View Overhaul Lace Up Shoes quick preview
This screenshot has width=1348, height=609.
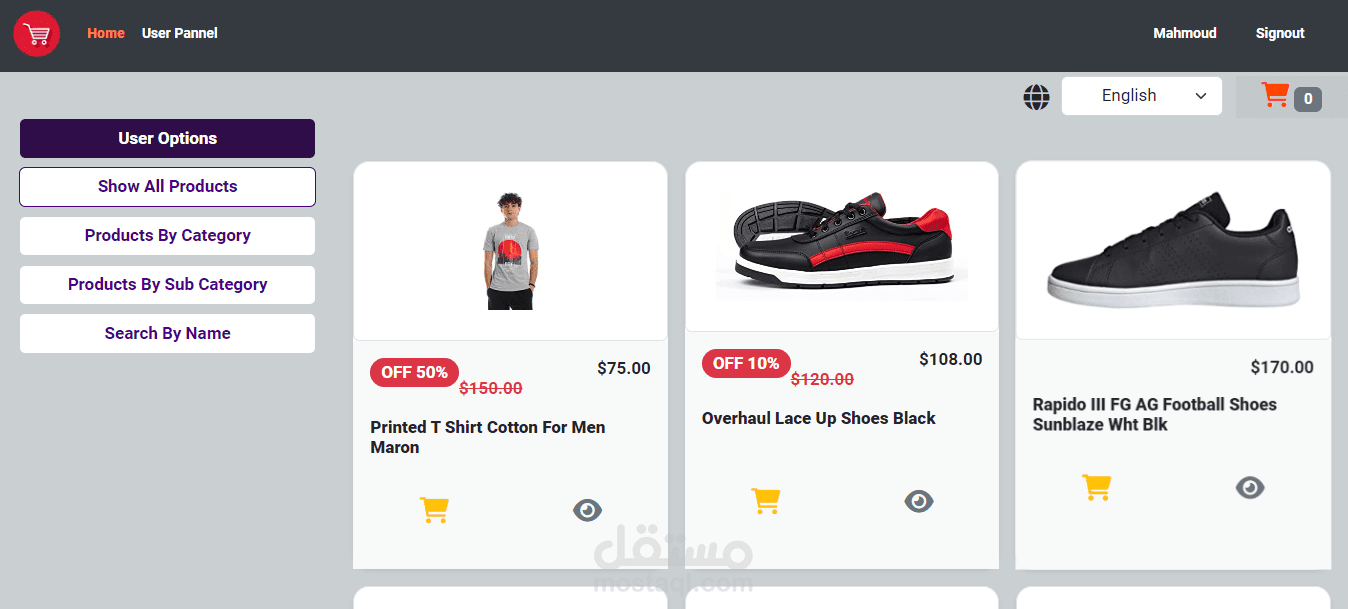click(x=919, y=501)
